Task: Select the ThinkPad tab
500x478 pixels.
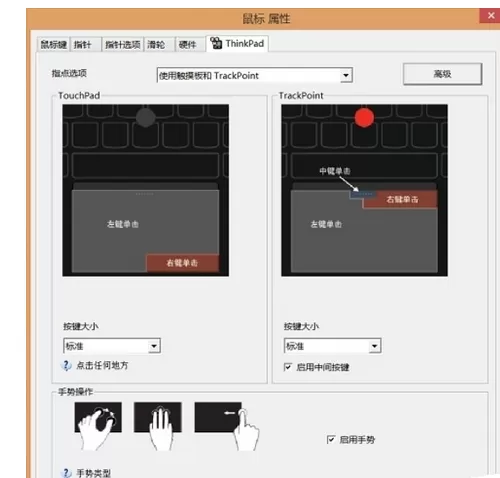Action: tap(237, 44)
